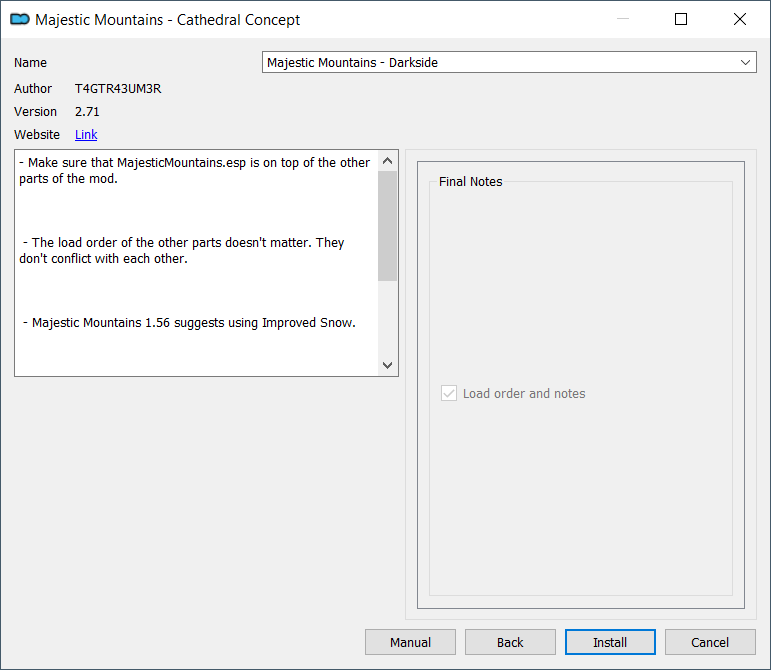Maximize the Cathedral Concept installer window

pos(681,19)
